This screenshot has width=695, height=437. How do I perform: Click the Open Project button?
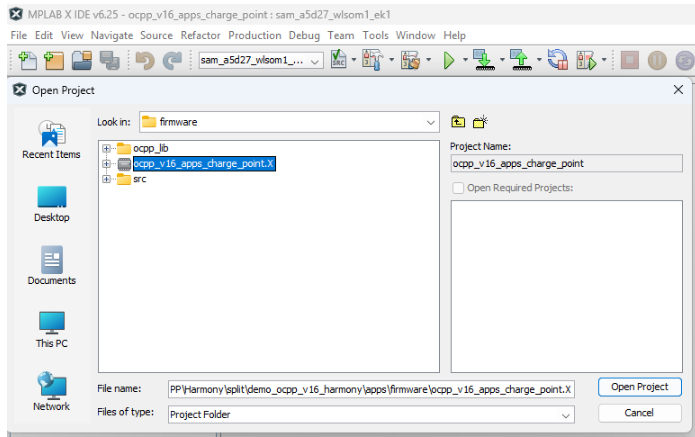click(x=640, y=387)
